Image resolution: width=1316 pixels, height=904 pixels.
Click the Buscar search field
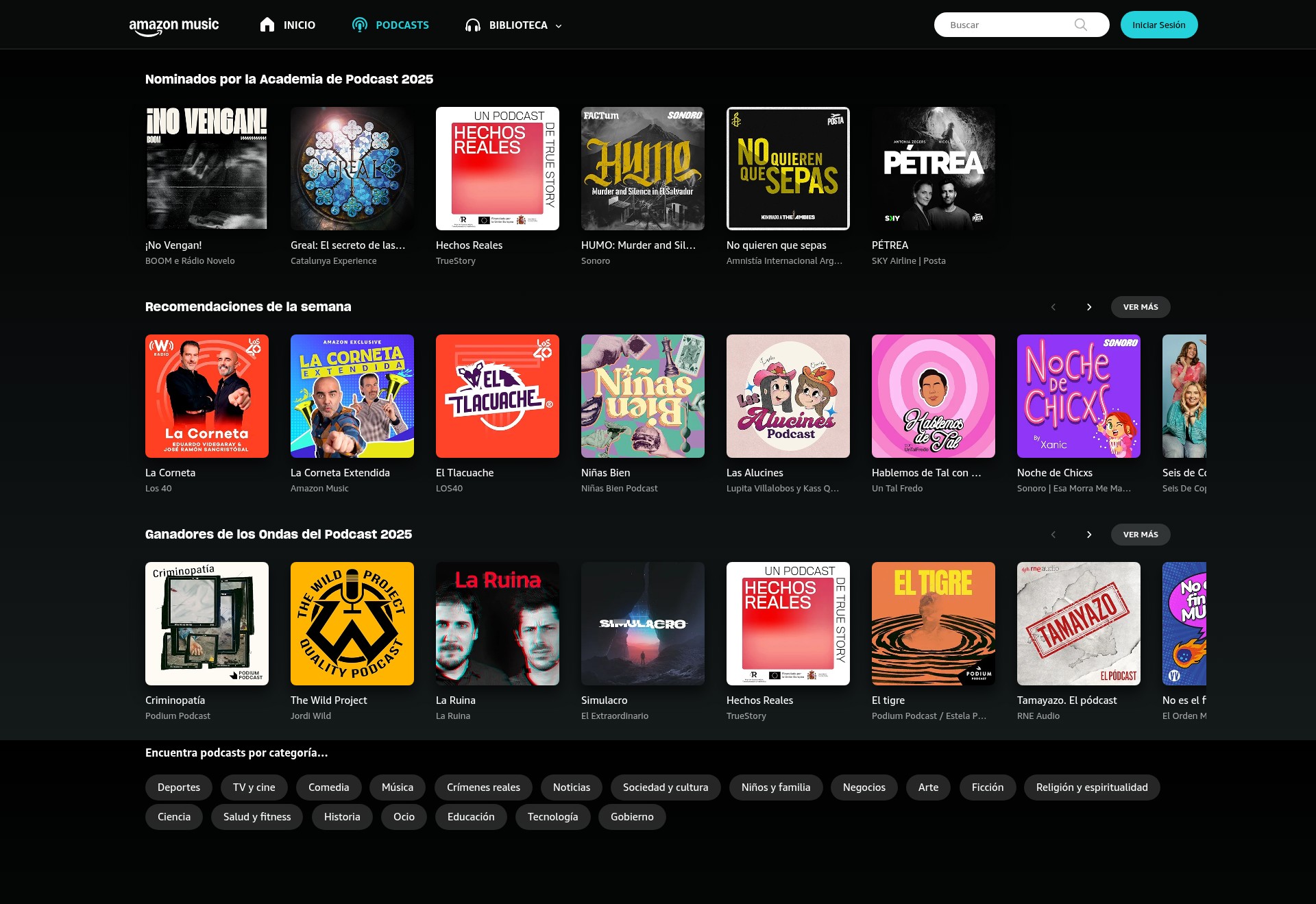pos(1021,25)
